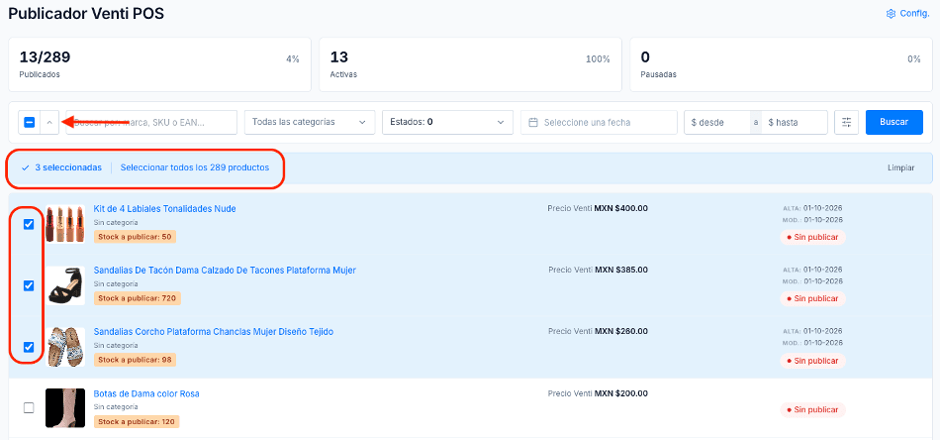The height and width of the screenshot is (441, 941).
Task: Click the 13 Activas stat card
Action: 470,65
